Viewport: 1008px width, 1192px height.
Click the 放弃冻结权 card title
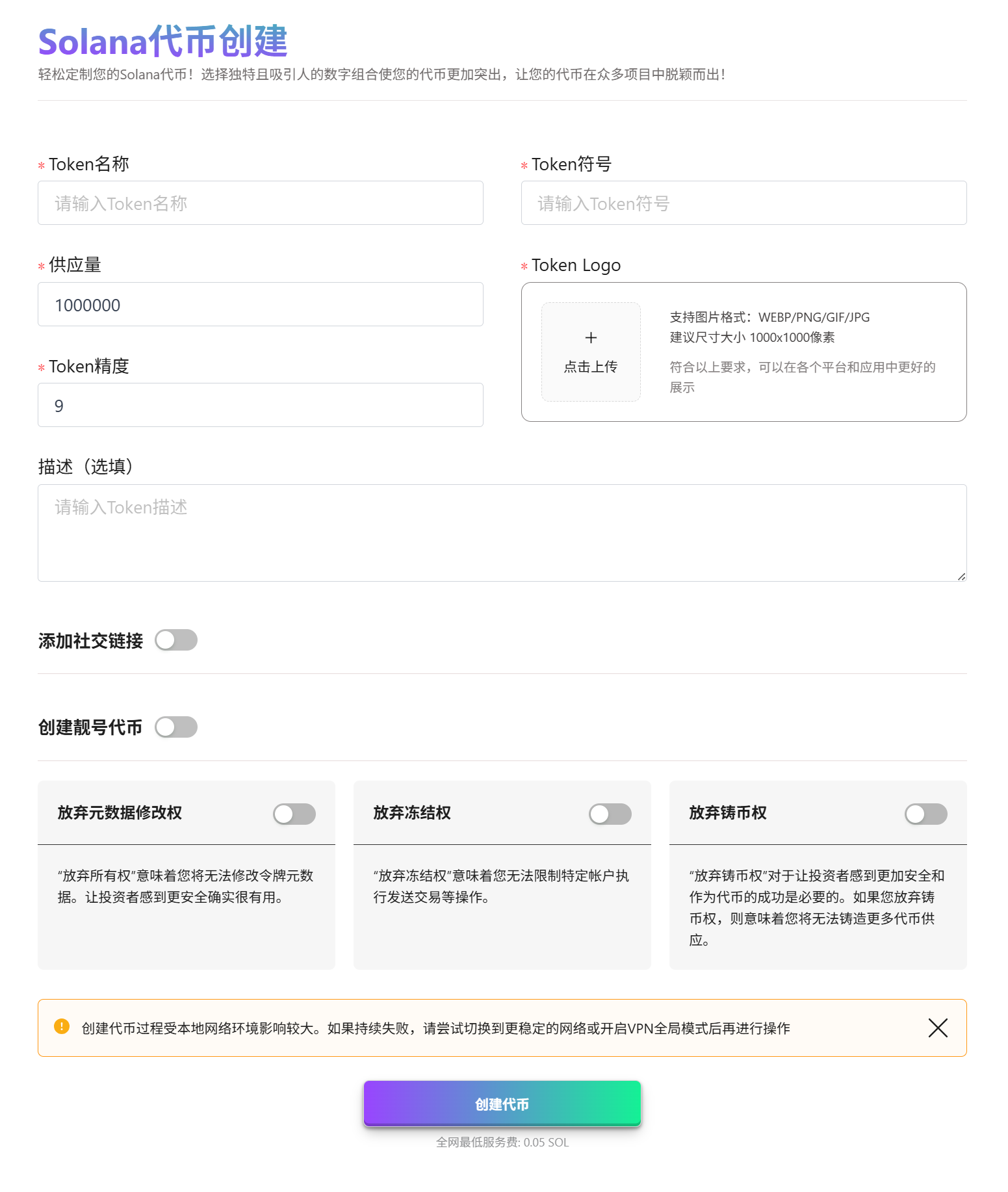[x=412, y=812]
